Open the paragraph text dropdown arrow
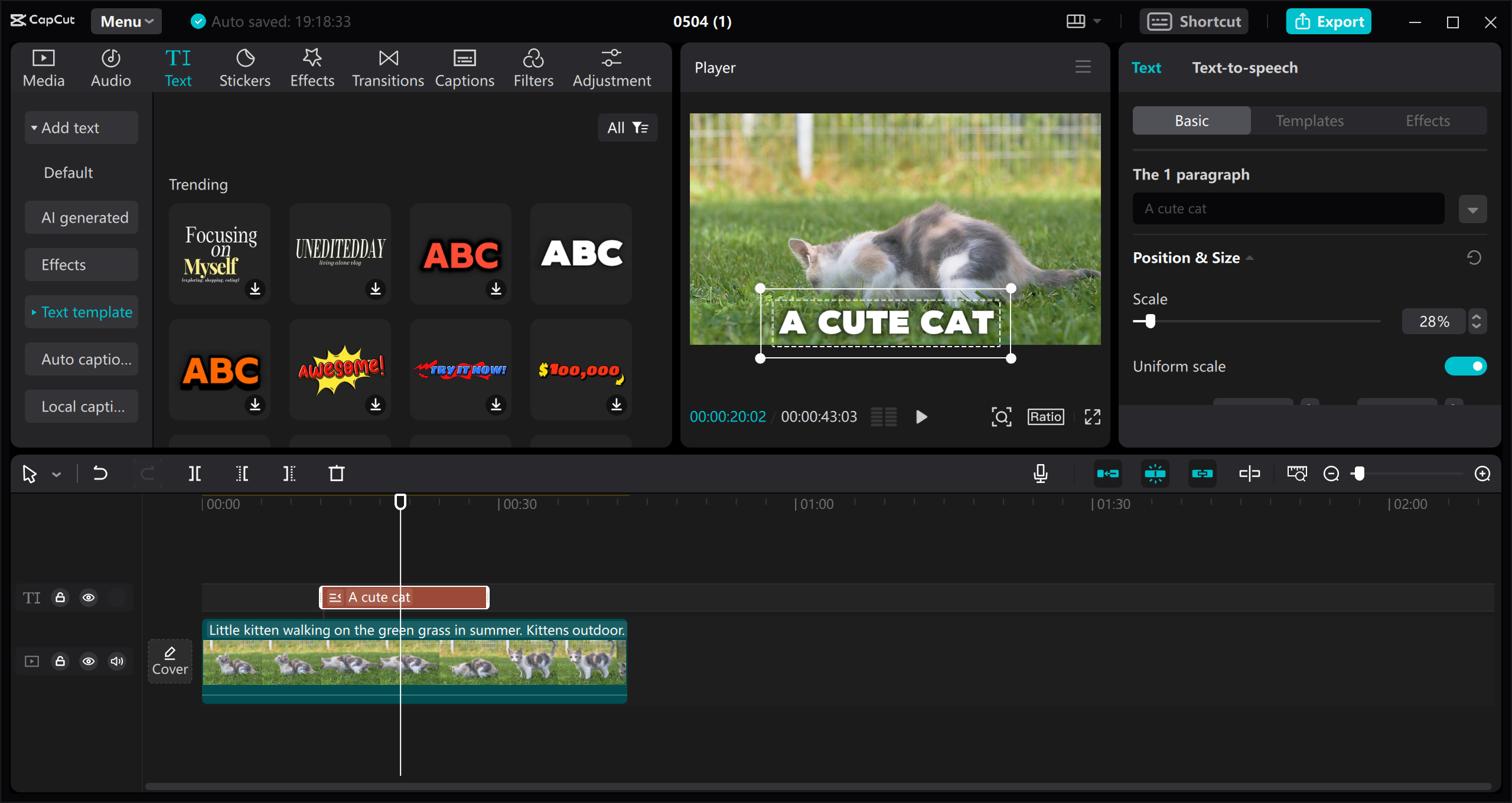The image size is (1512, 803). pos(1472,208)
